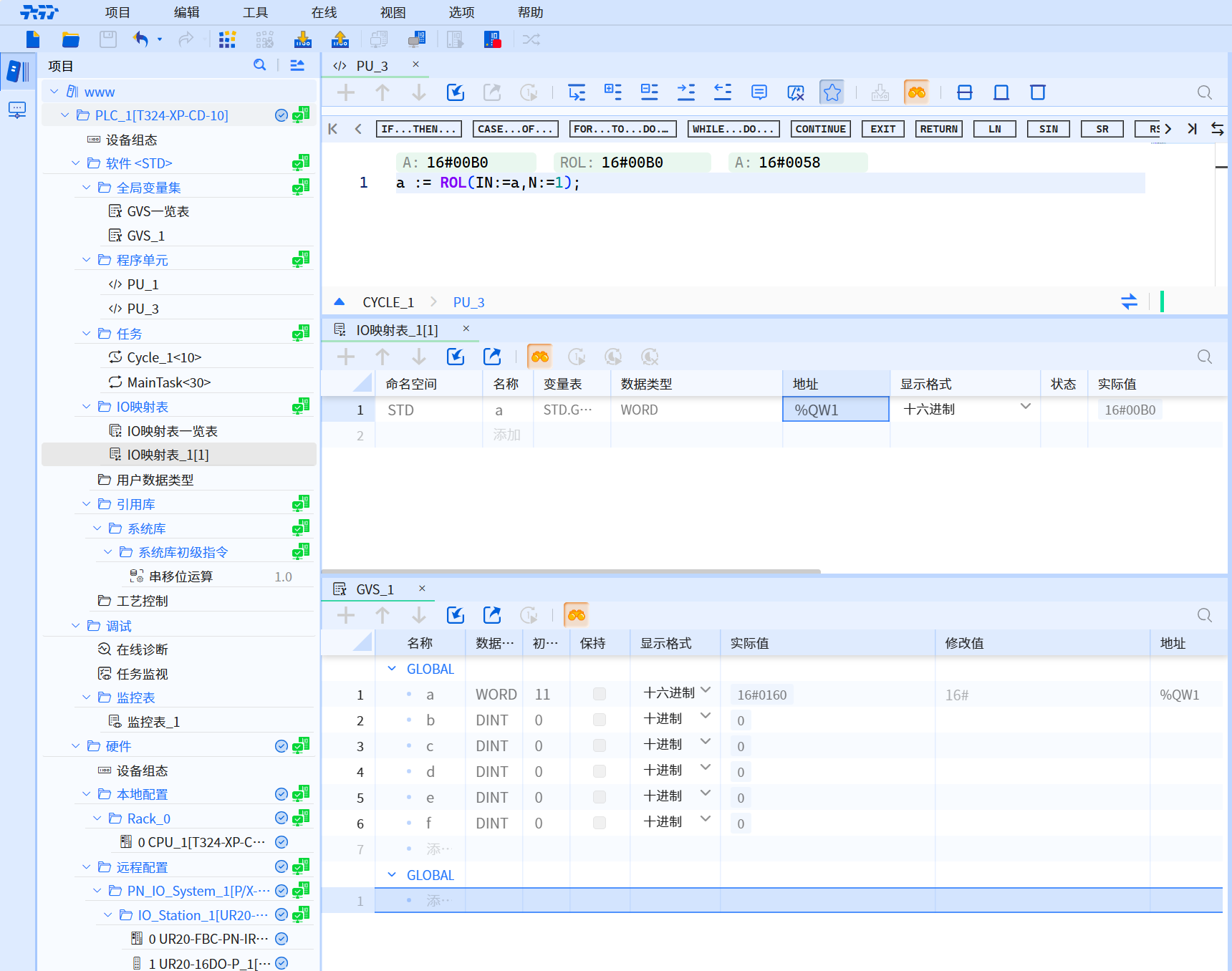Click the upload from PLC toolbar icon
Viewport: 1232px width, 971px height.
pyautogui.click(x=340, y=39)
